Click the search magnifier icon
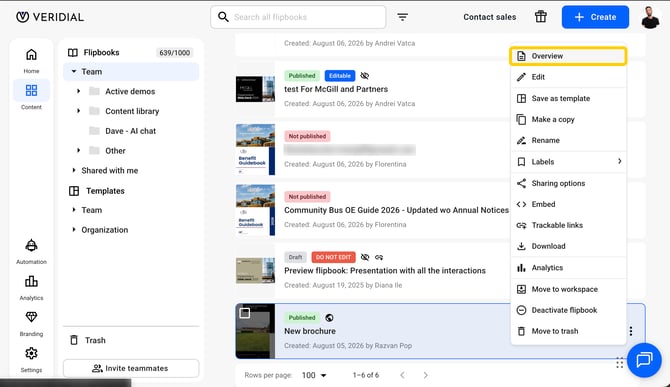The image size is (670, 387). tap(223, 17)
